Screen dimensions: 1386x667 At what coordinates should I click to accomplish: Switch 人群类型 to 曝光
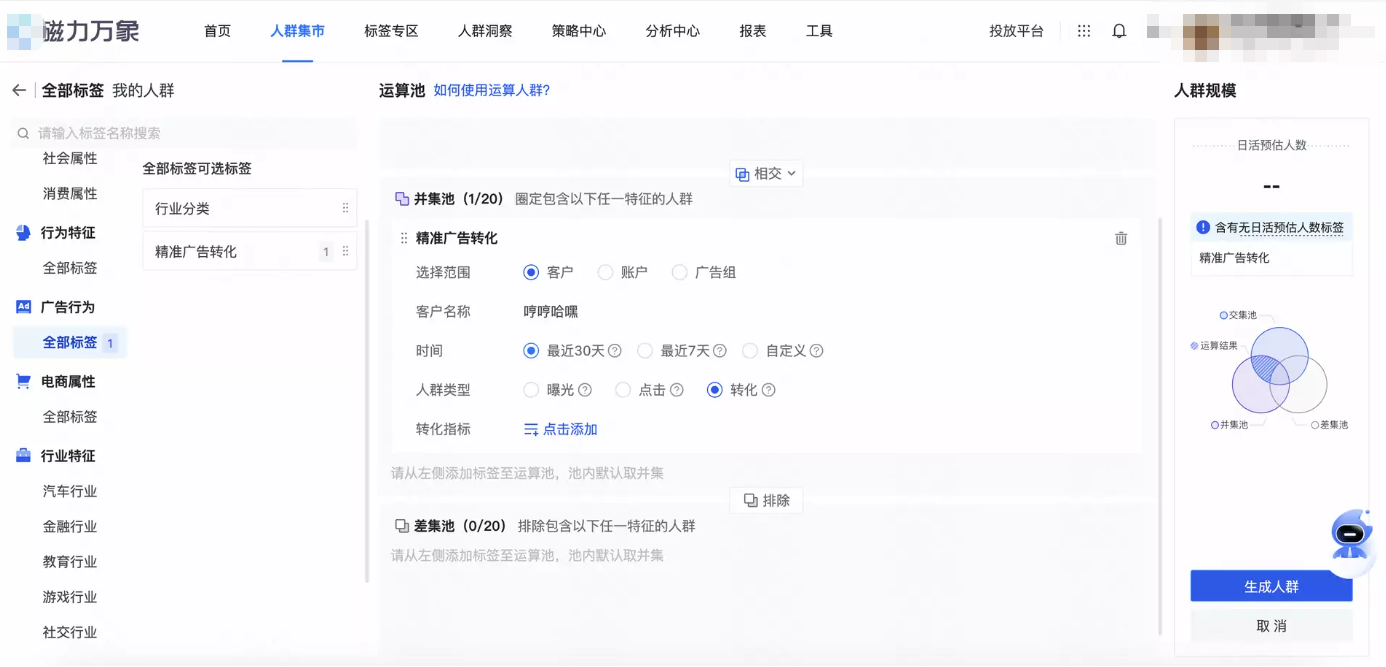[x=531, y=390]
